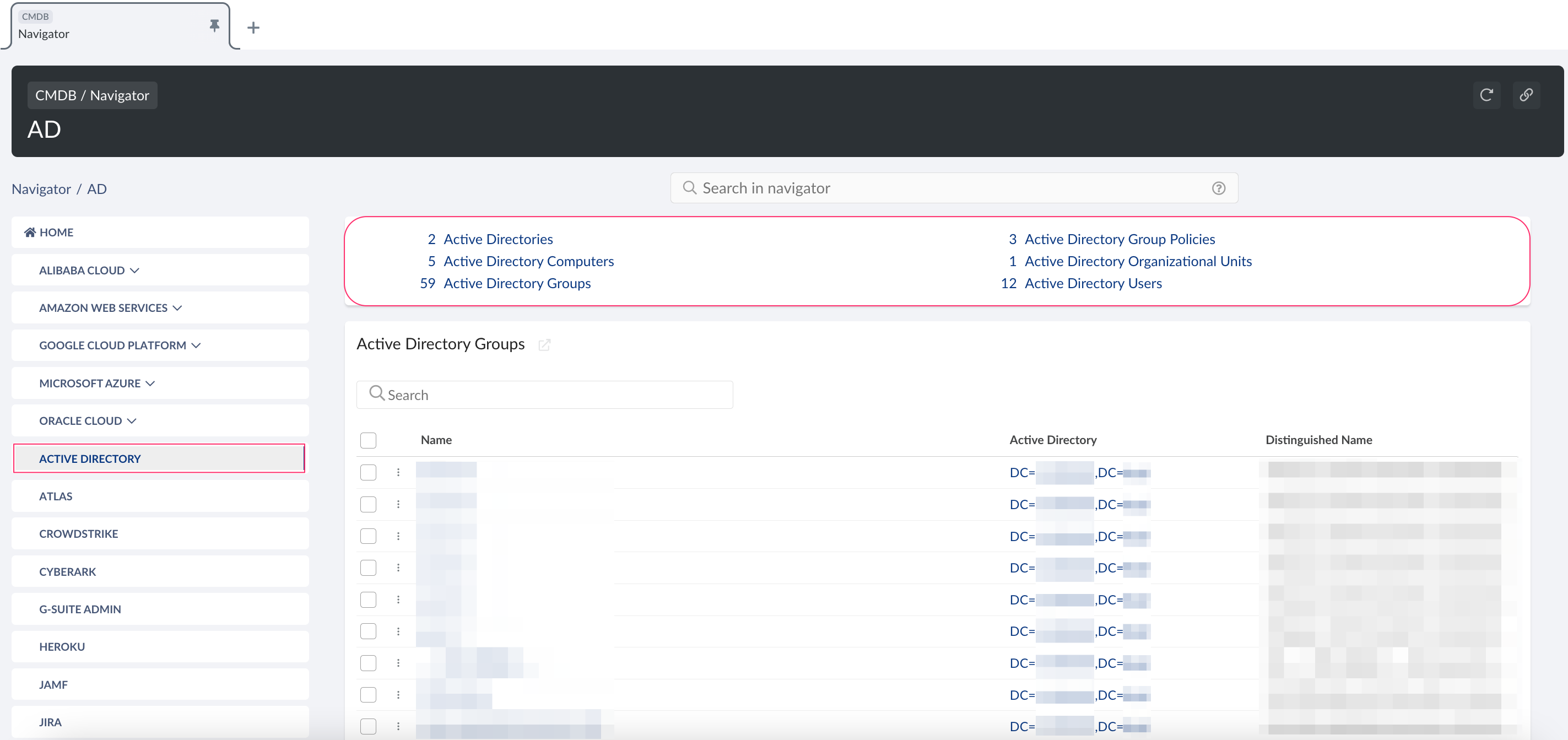Click the refresh icon in the header
The width and height of the screenshot is (1568, 740).
(x=1486, y=95)
